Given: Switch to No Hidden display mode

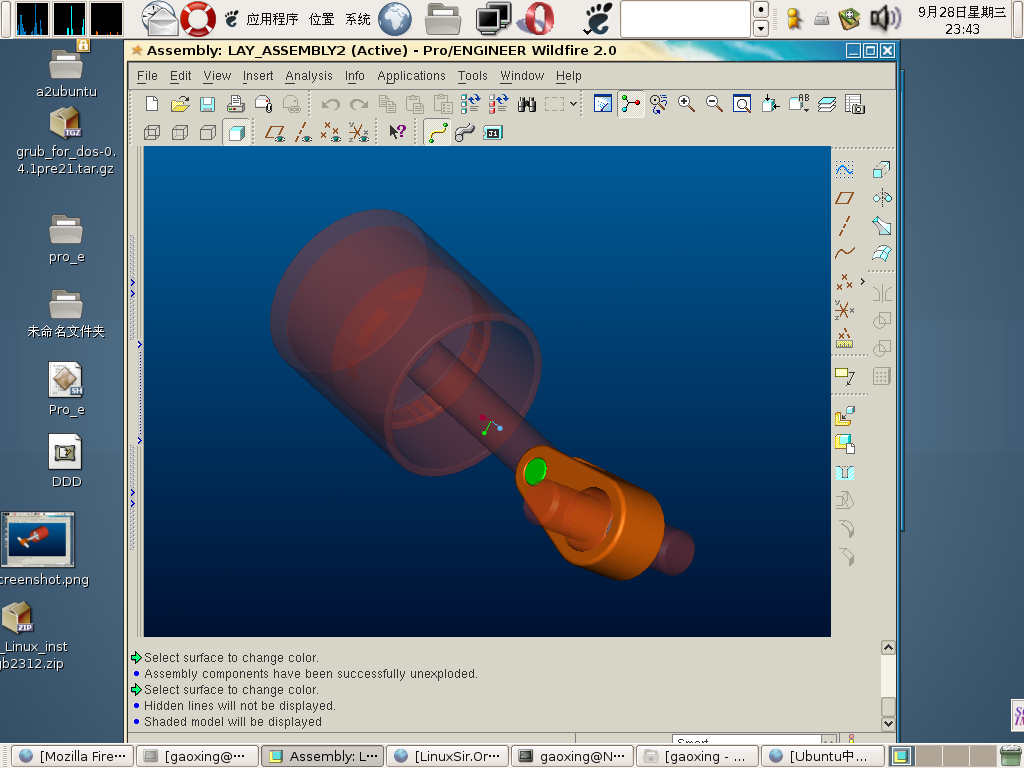Looking at the screenshot, I should (x=208, y=133).
